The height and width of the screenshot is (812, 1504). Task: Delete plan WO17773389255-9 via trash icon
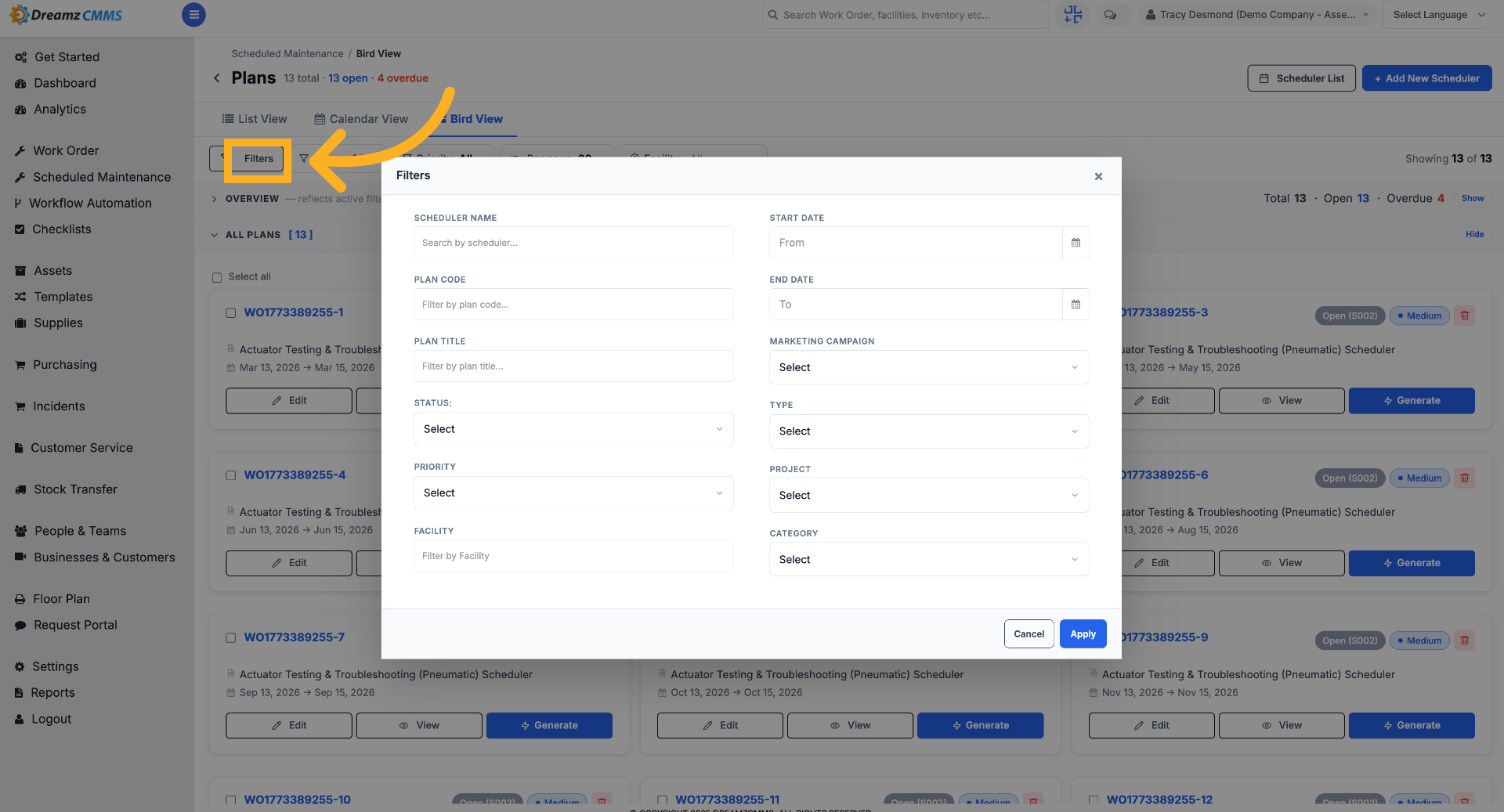[x=1464, y=641]
